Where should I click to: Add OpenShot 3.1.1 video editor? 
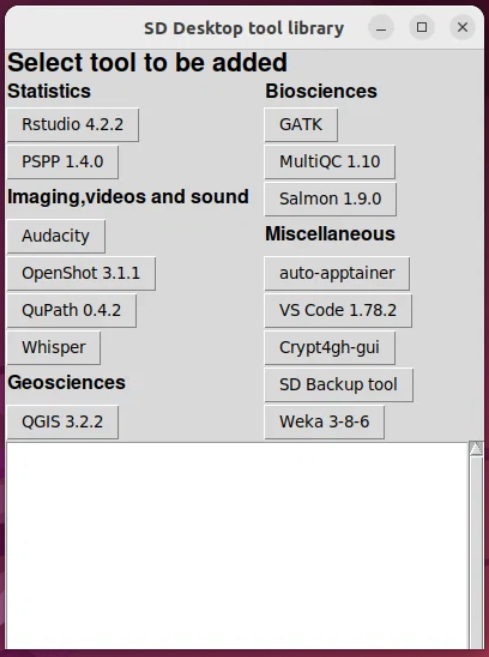click(x=81, y=273)
